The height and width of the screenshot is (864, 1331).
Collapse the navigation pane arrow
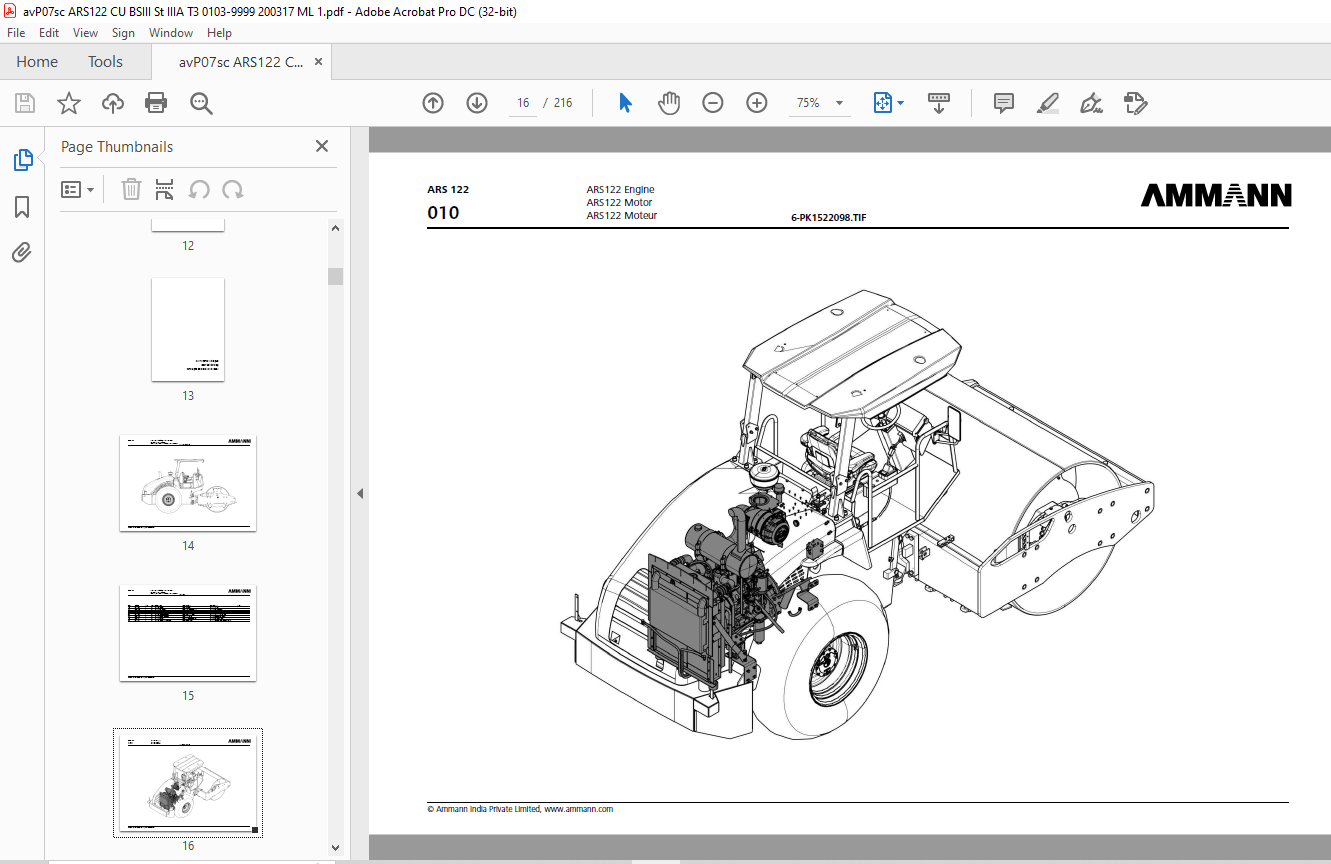360,493
